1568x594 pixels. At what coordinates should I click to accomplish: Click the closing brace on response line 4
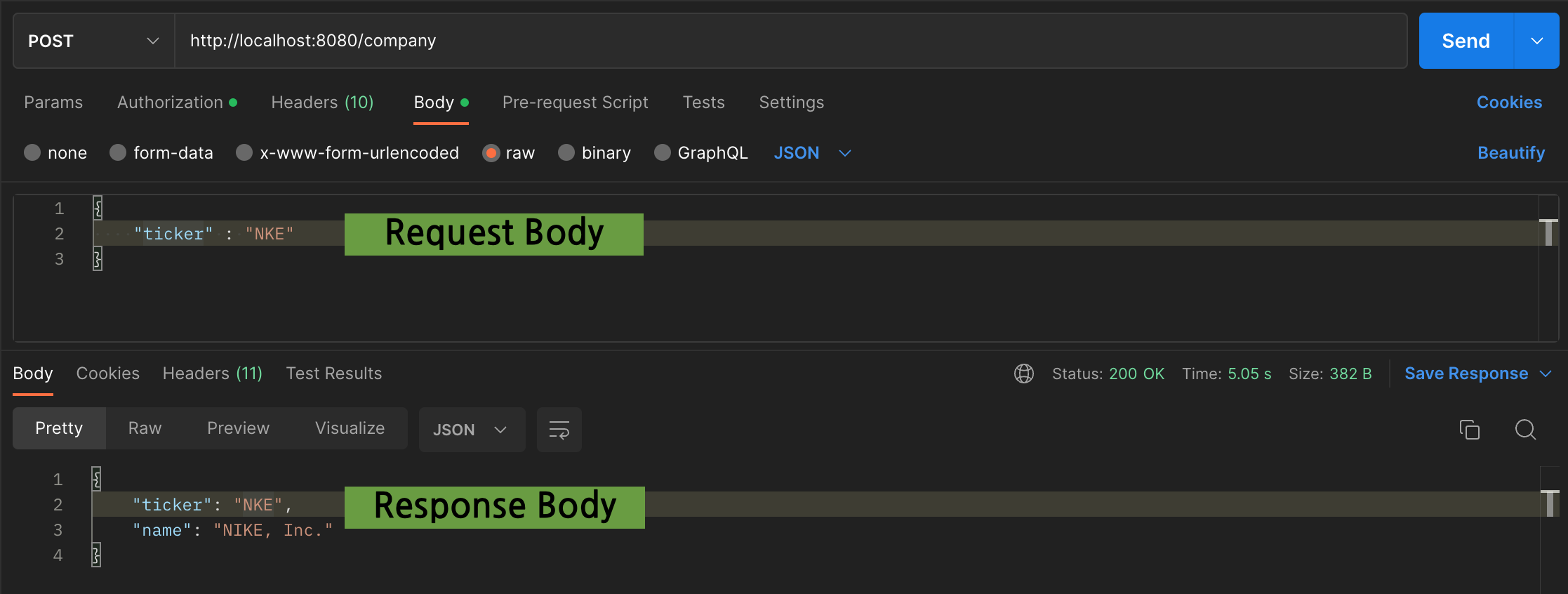click(x=96, y=555)
